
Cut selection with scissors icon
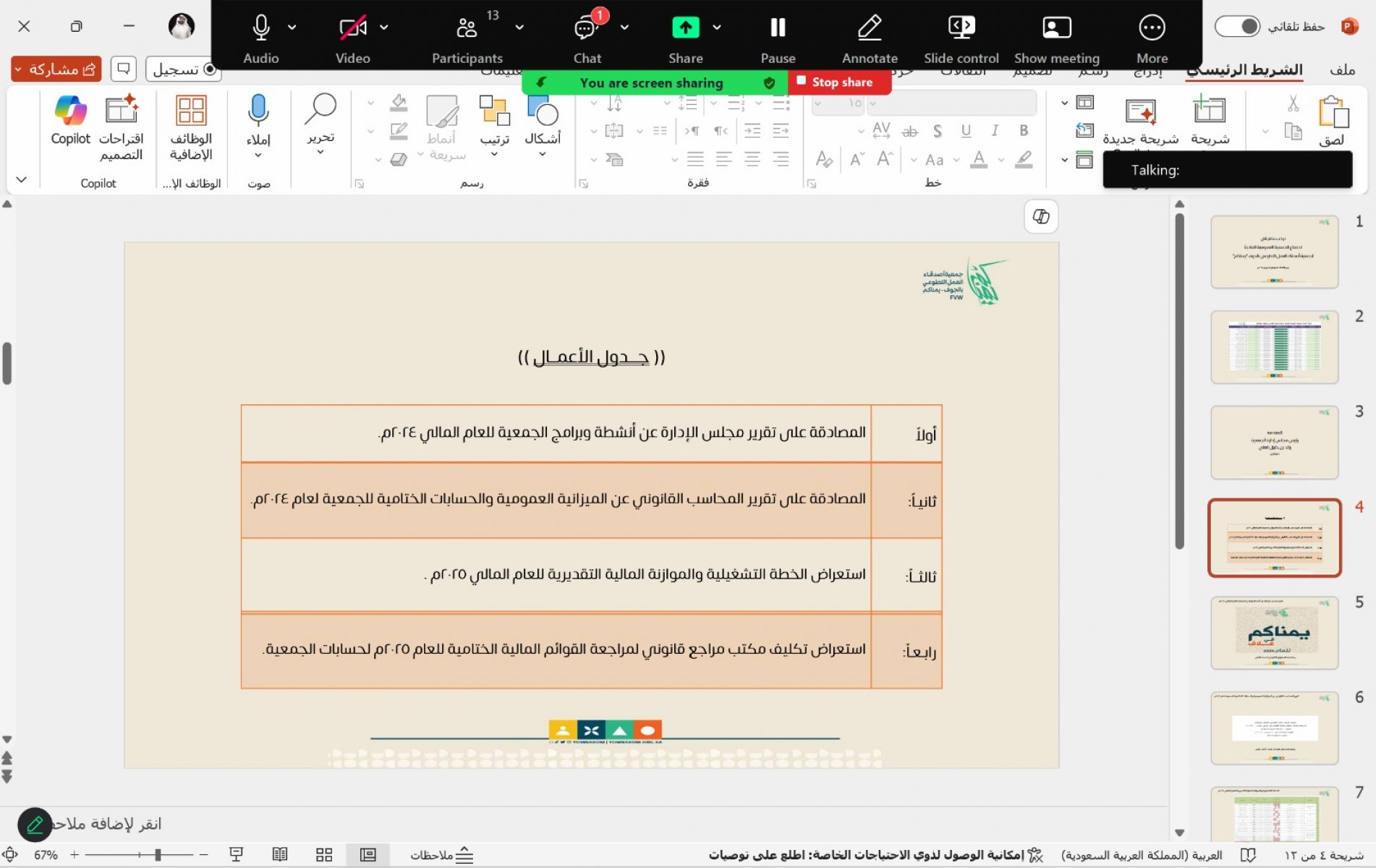(1293, 103)
